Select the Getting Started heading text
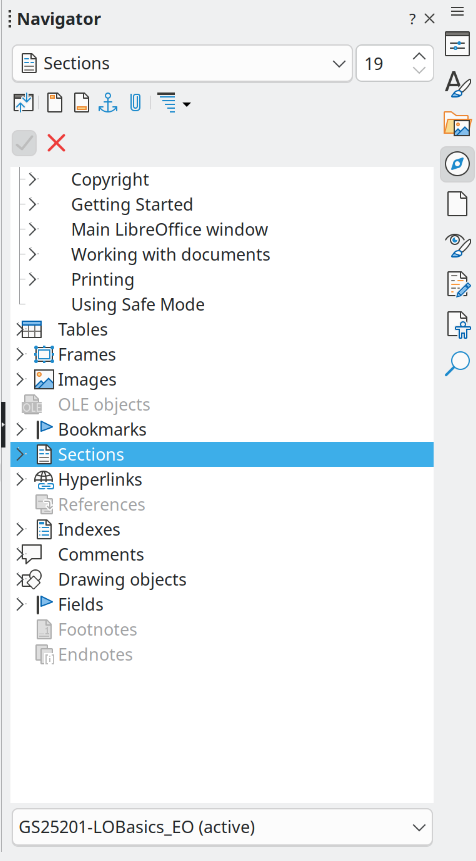The height and width of the screenshot is (861, 476). coord(132,204)
